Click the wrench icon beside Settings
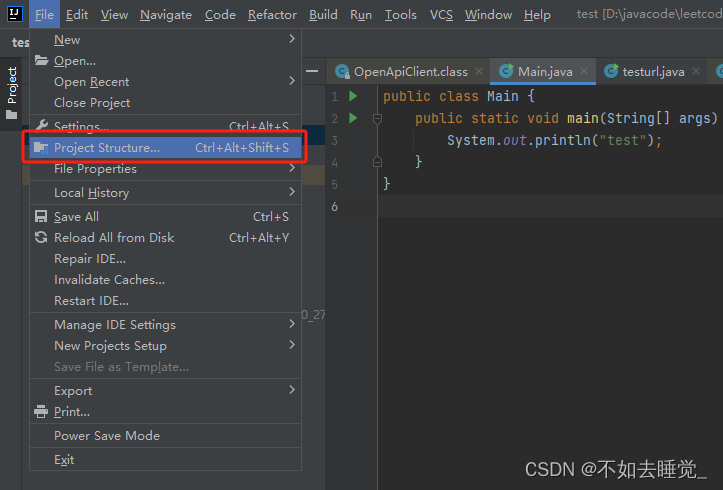Screen dimensions: 723x490 click(x=41, y=125)
